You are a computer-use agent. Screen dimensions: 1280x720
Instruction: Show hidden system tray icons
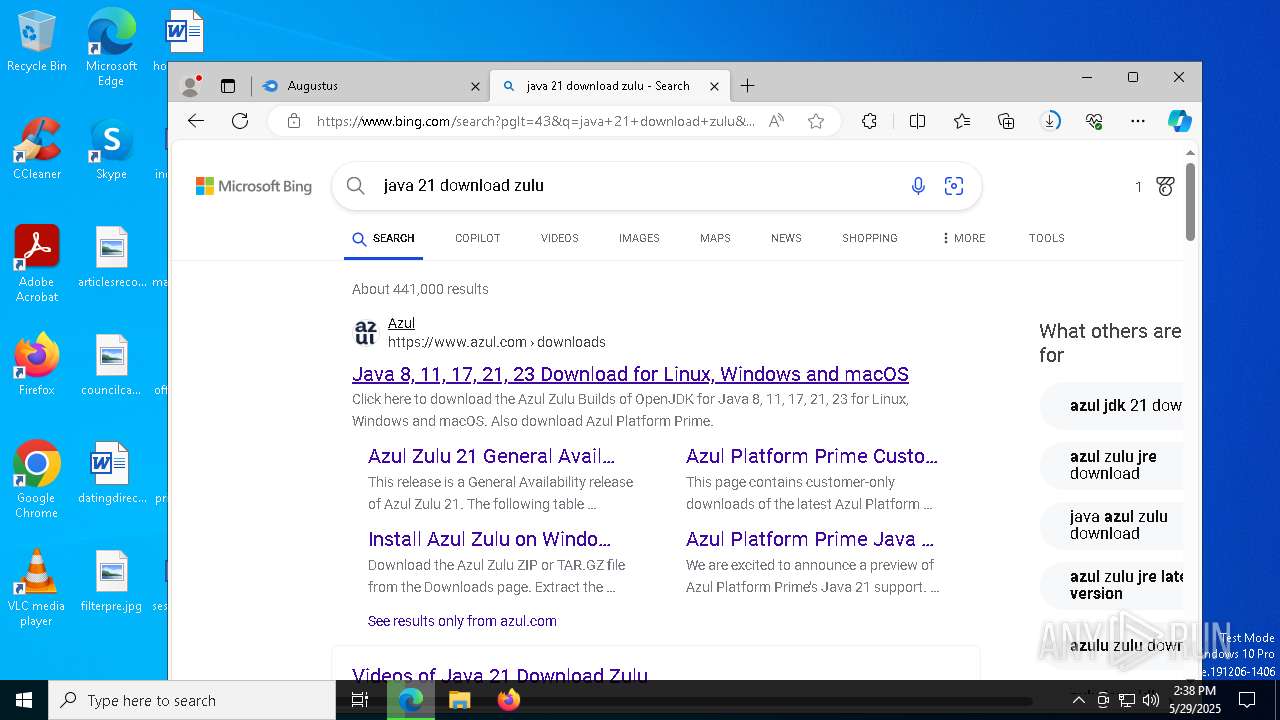[1078, 700]
